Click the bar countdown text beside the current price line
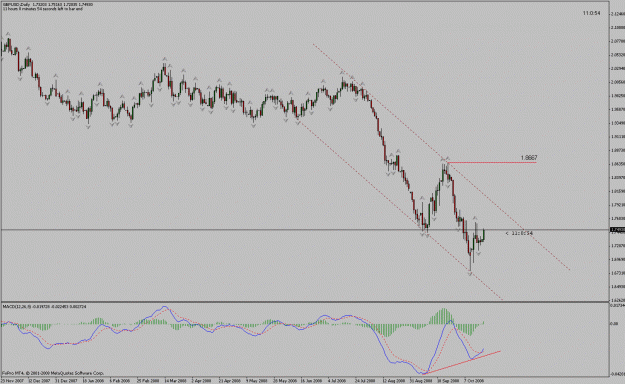 [519, 233]
